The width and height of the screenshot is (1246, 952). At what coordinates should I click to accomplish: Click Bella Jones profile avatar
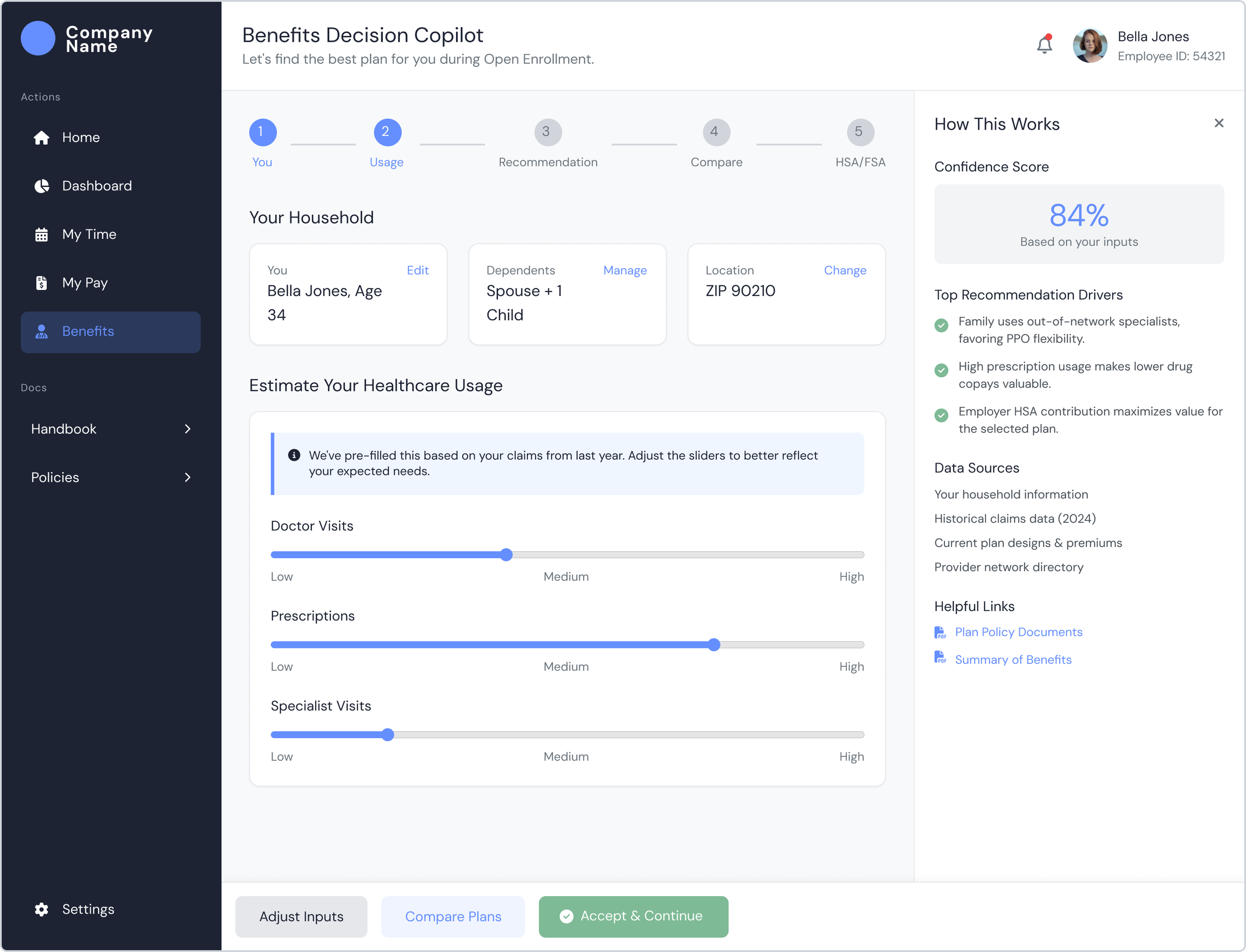(x=1090, y=45)
